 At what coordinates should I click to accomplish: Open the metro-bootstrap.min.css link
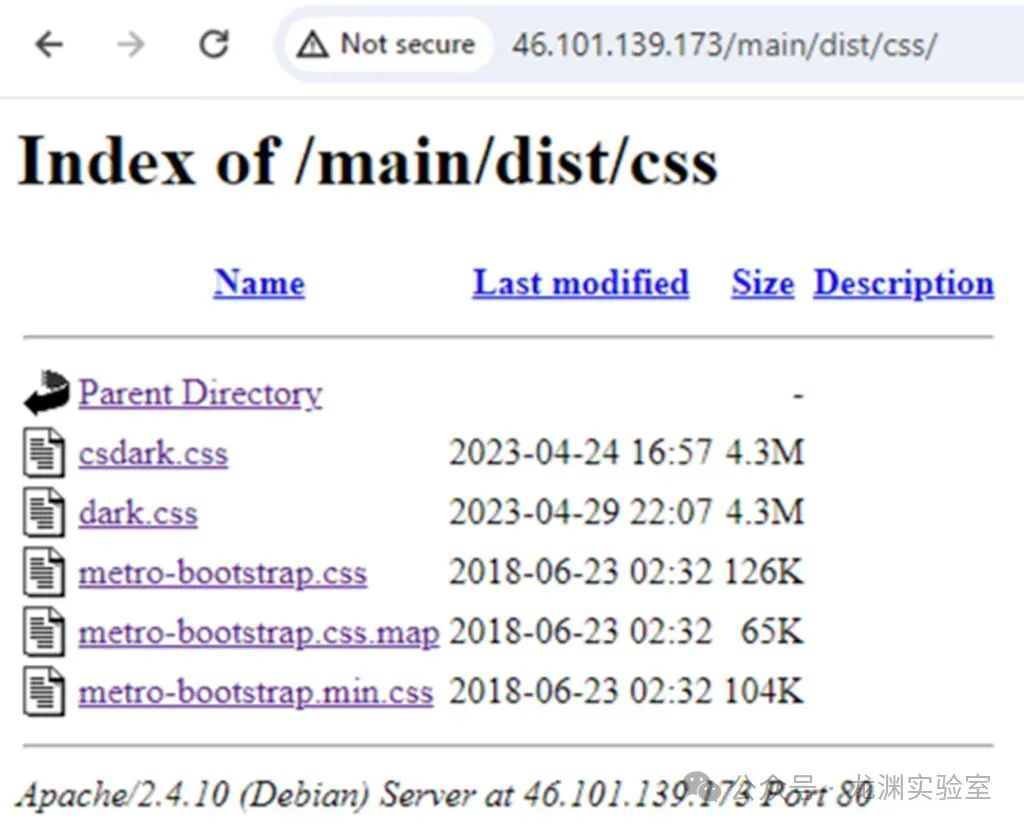click(x=256, y=693)
